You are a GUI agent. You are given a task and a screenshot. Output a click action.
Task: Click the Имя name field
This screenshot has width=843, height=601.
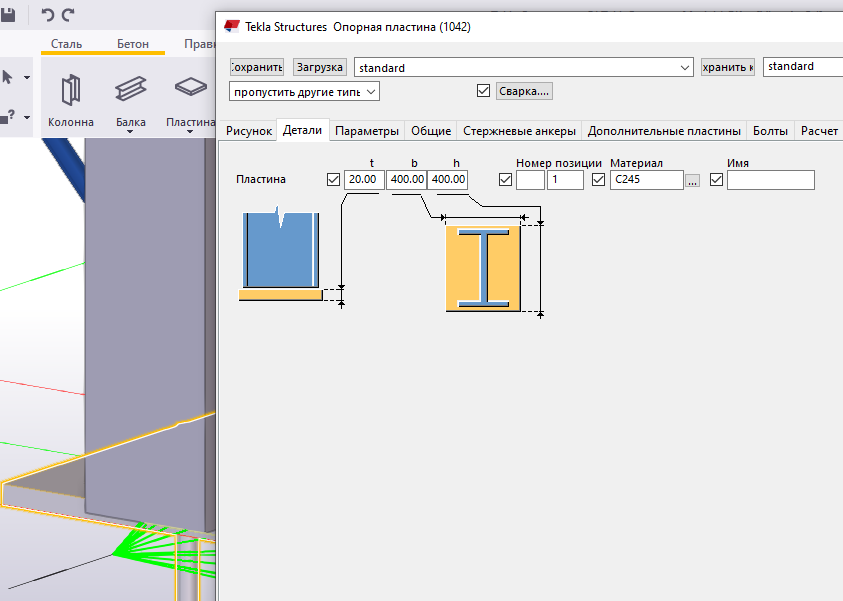(x=770, y=180)
